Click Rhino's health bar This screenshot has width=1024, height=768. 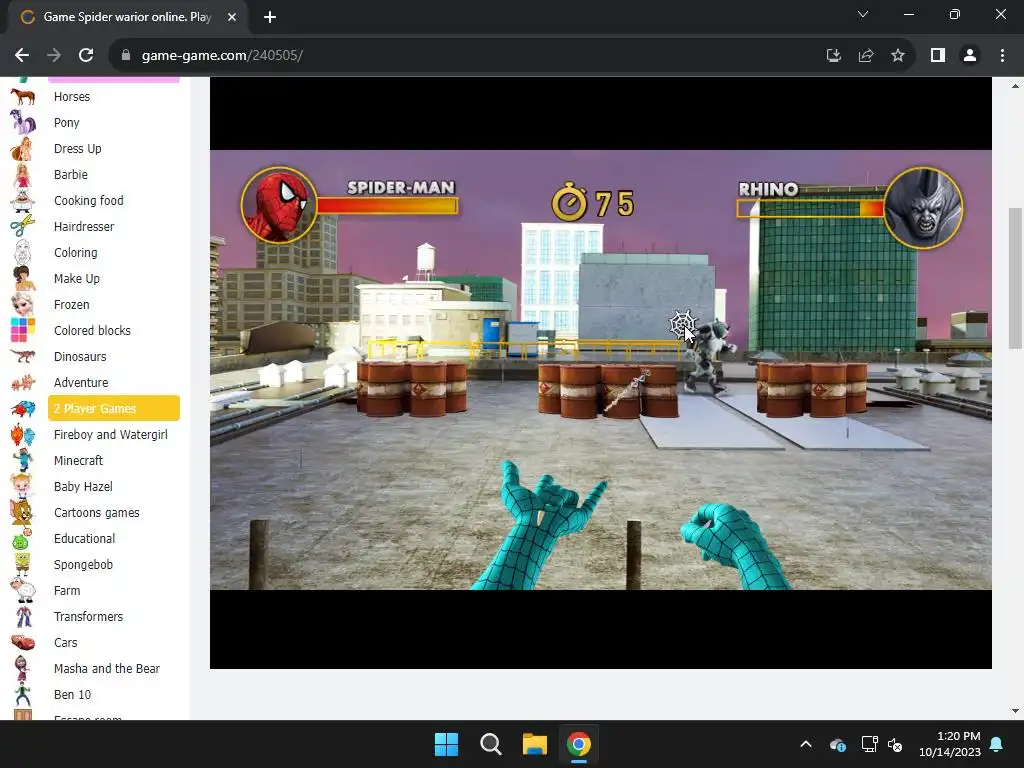pos(810,209)
